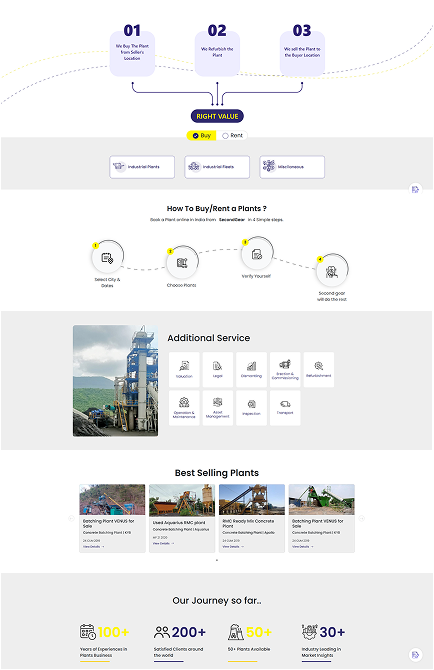Open the Miscellaneous category
Viewport: 434px width, 670px height.
coord(292,167)
